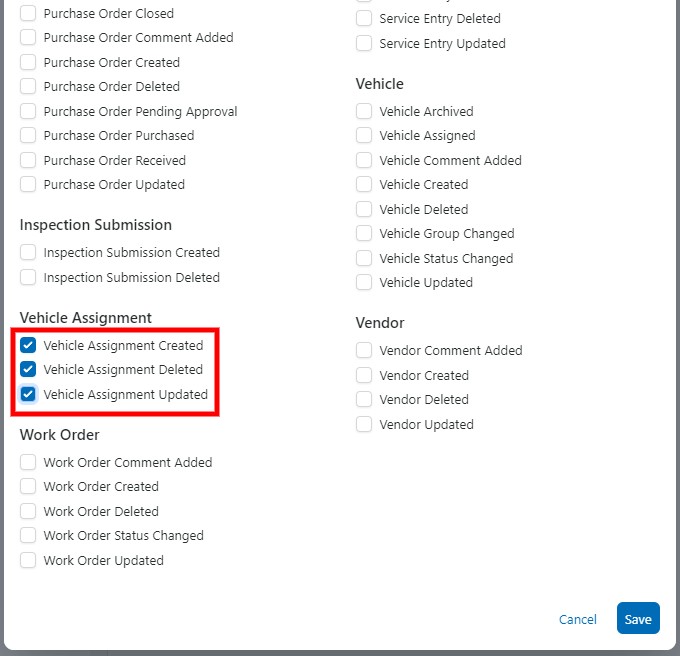Uncheck Vehicle Assignment Created
The width and height of the screenshot is (680, 656).
click(x=28, y=345)
